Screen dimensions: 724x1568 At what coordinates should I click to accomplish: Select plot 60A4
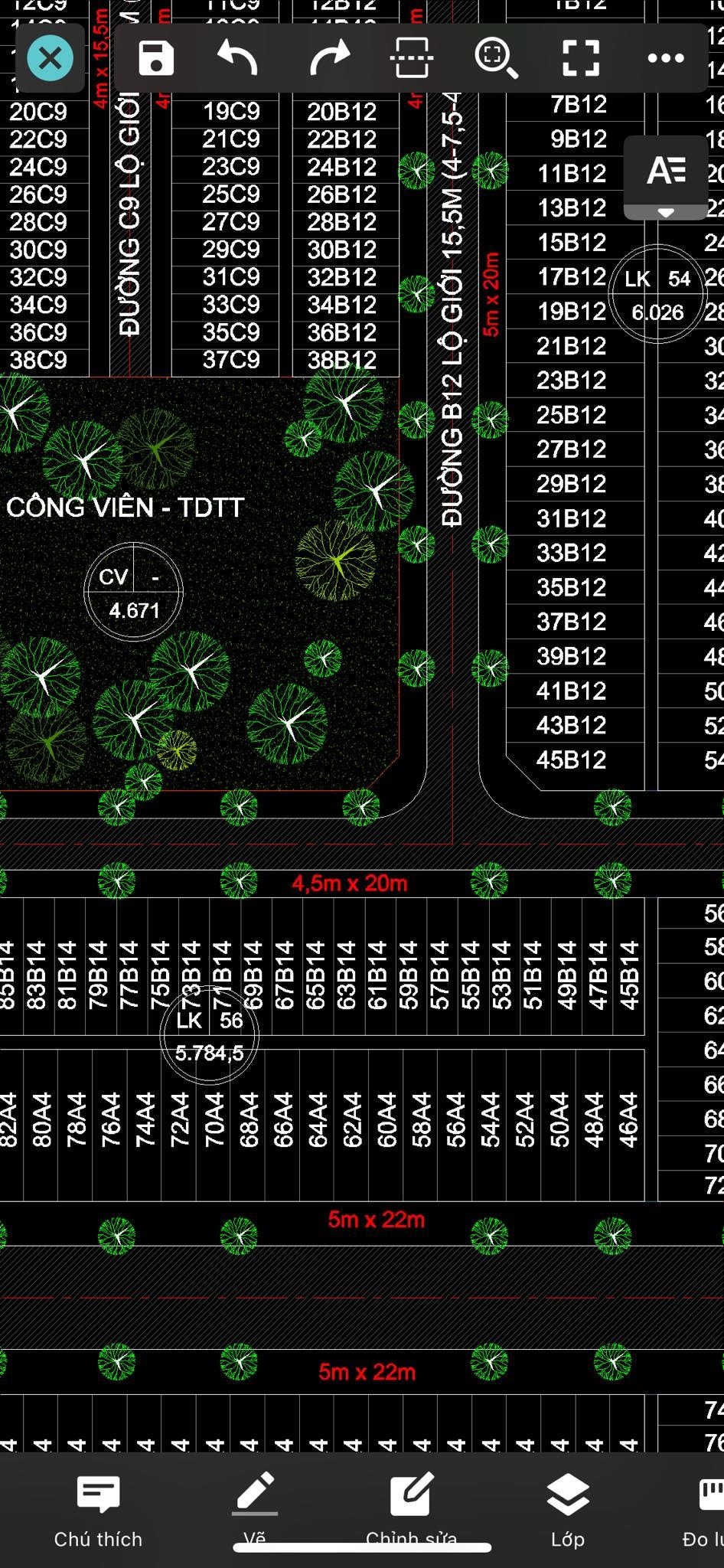point(386,1119)
